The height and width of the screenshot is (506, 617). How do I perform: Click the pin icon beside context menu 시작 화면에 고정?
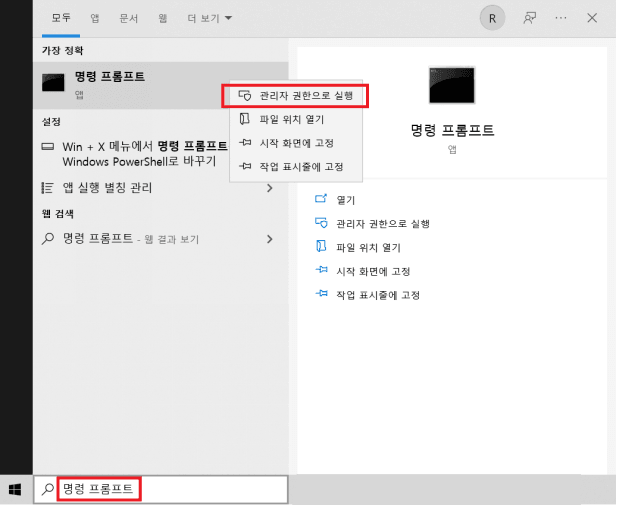coord(245,142)
